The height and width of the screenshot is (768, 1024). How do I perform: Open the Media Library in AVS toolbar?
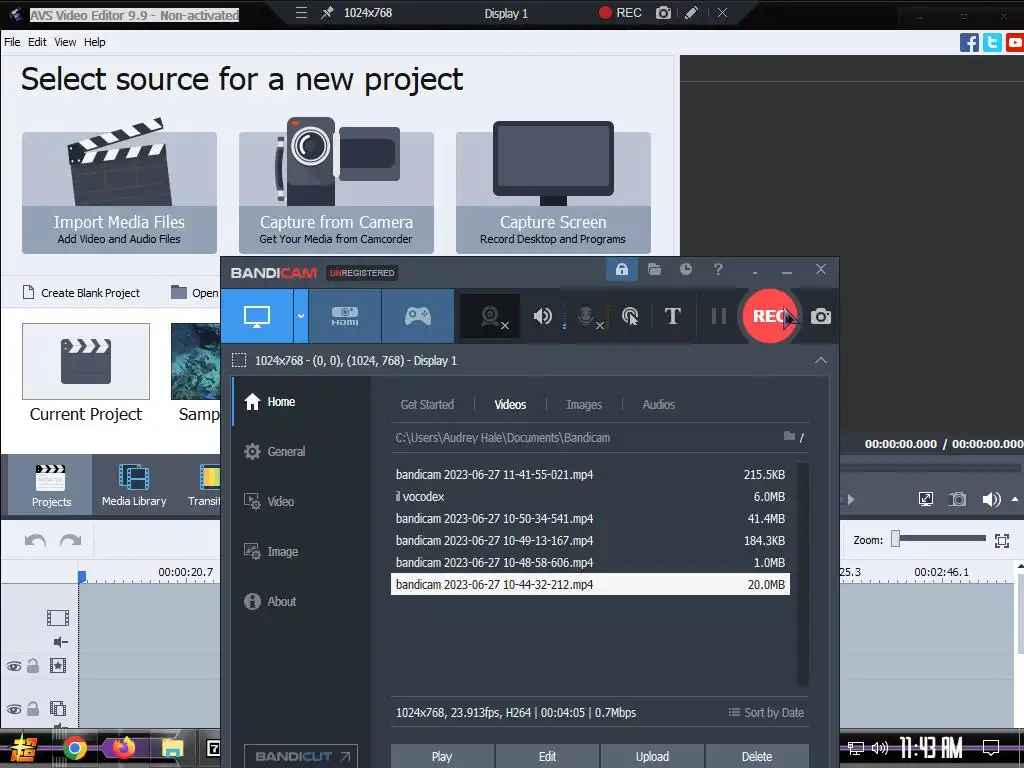click(134, 485)
